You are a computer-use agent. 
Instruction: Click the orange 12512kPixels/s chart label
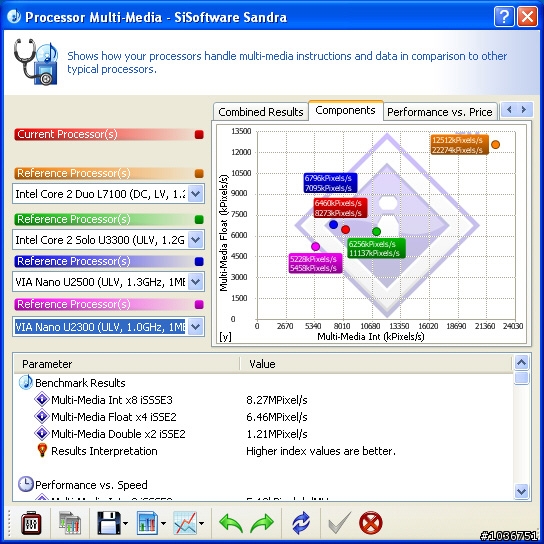tap(459, 145)
